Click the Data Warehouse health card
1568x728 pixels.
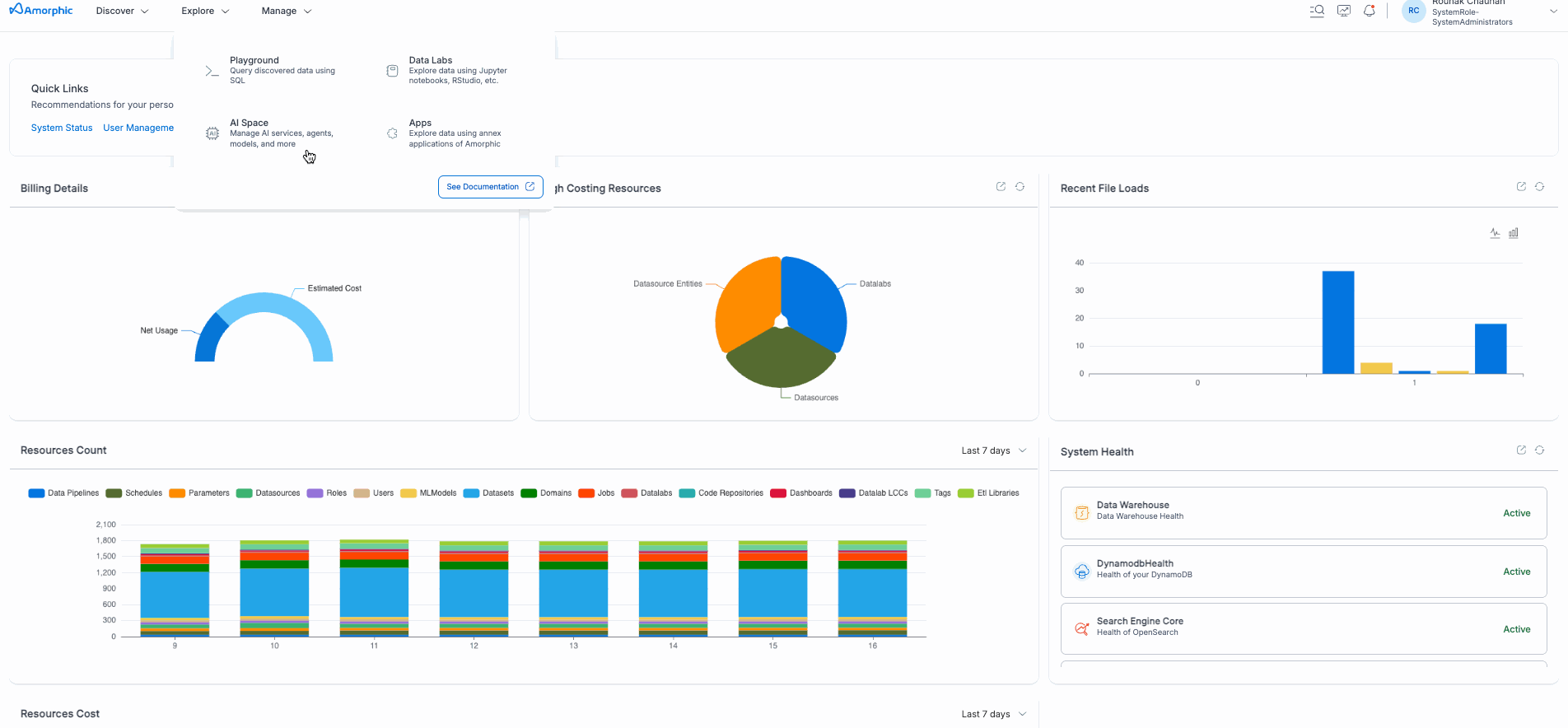[1303, 513]
